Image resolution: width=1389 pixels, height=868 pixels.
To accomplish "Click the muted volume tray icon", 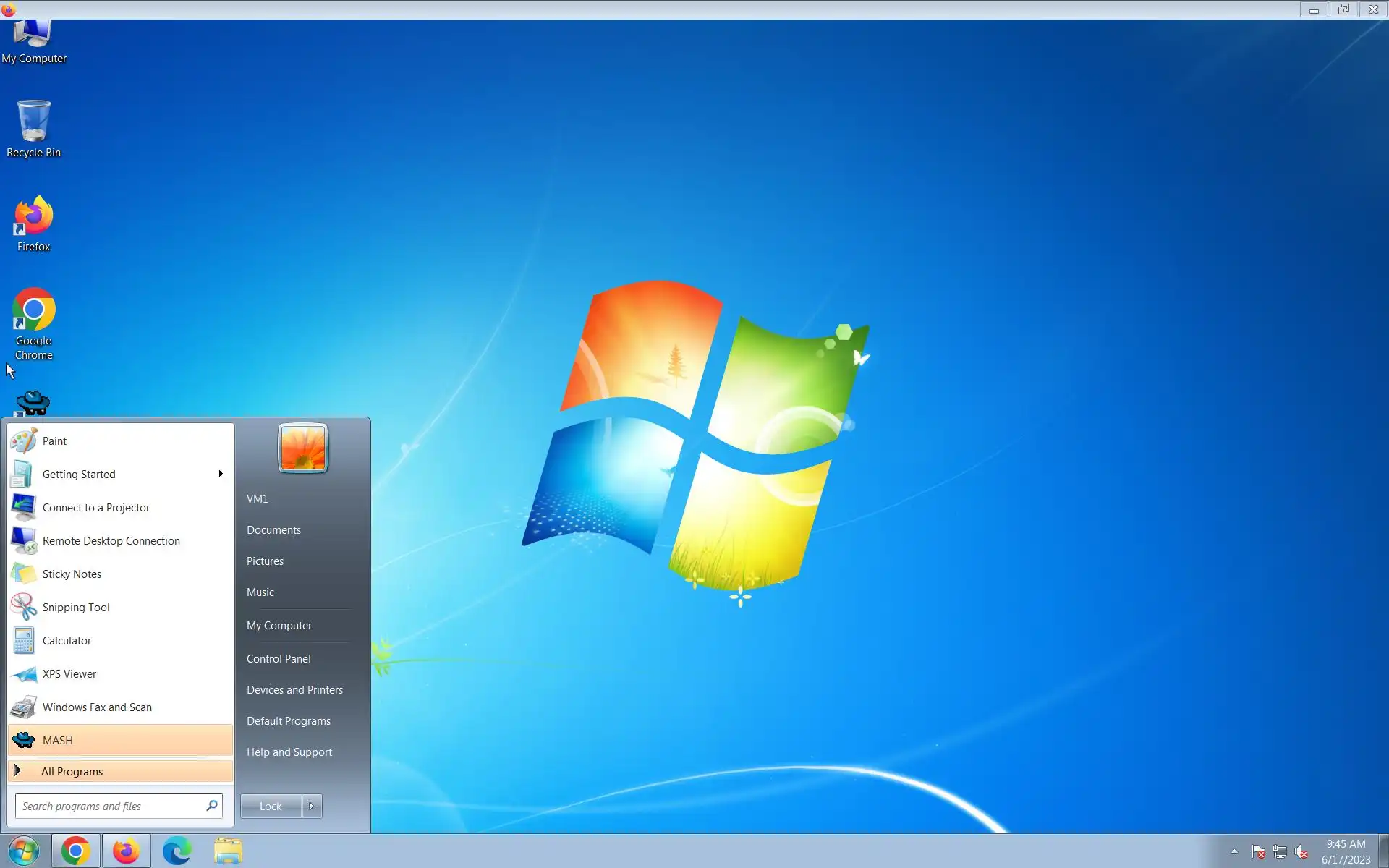I will tap(1301, 852).
